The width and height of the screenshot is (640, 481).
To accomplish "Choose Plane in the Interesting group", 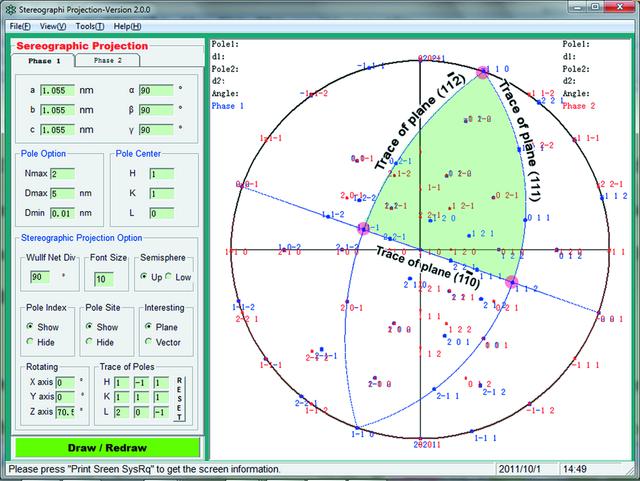I will [148, 326].
